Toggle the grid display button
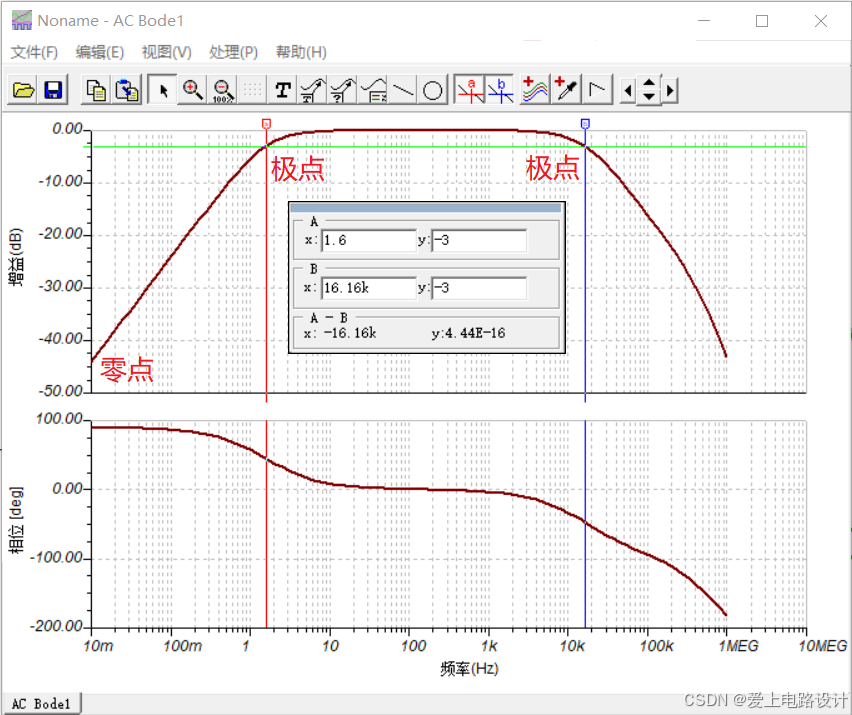This screenshot has height=715, width=852. [x=253, y=91]
